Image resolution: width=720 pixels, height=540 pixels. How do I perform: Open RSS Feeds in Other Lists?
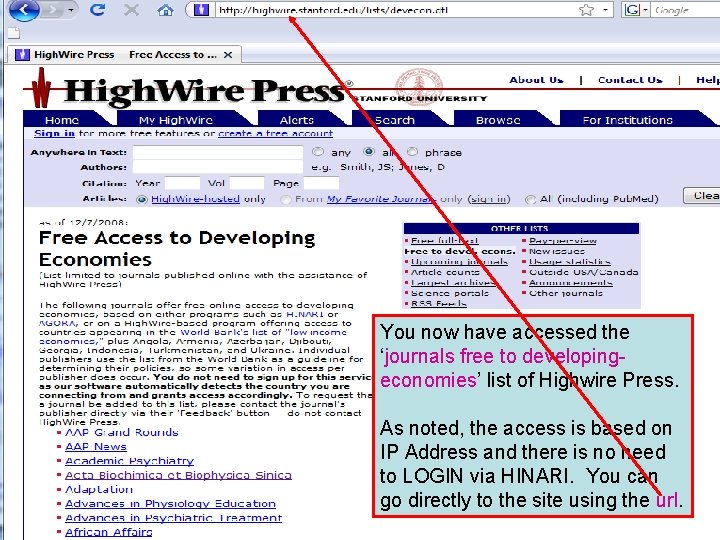coord(439,304)
